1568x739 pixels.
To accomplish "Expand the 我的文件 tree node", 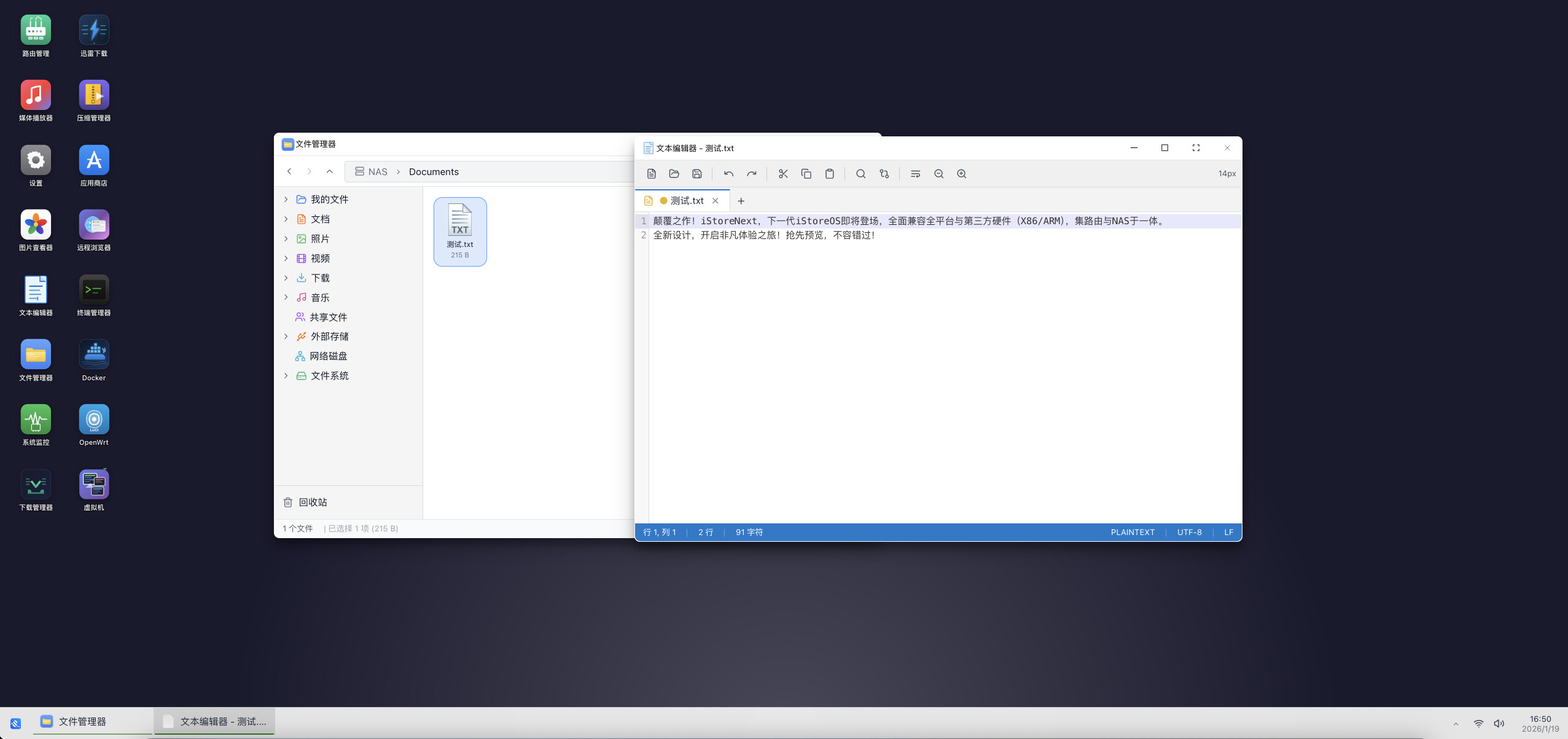I will coord(286,200).
